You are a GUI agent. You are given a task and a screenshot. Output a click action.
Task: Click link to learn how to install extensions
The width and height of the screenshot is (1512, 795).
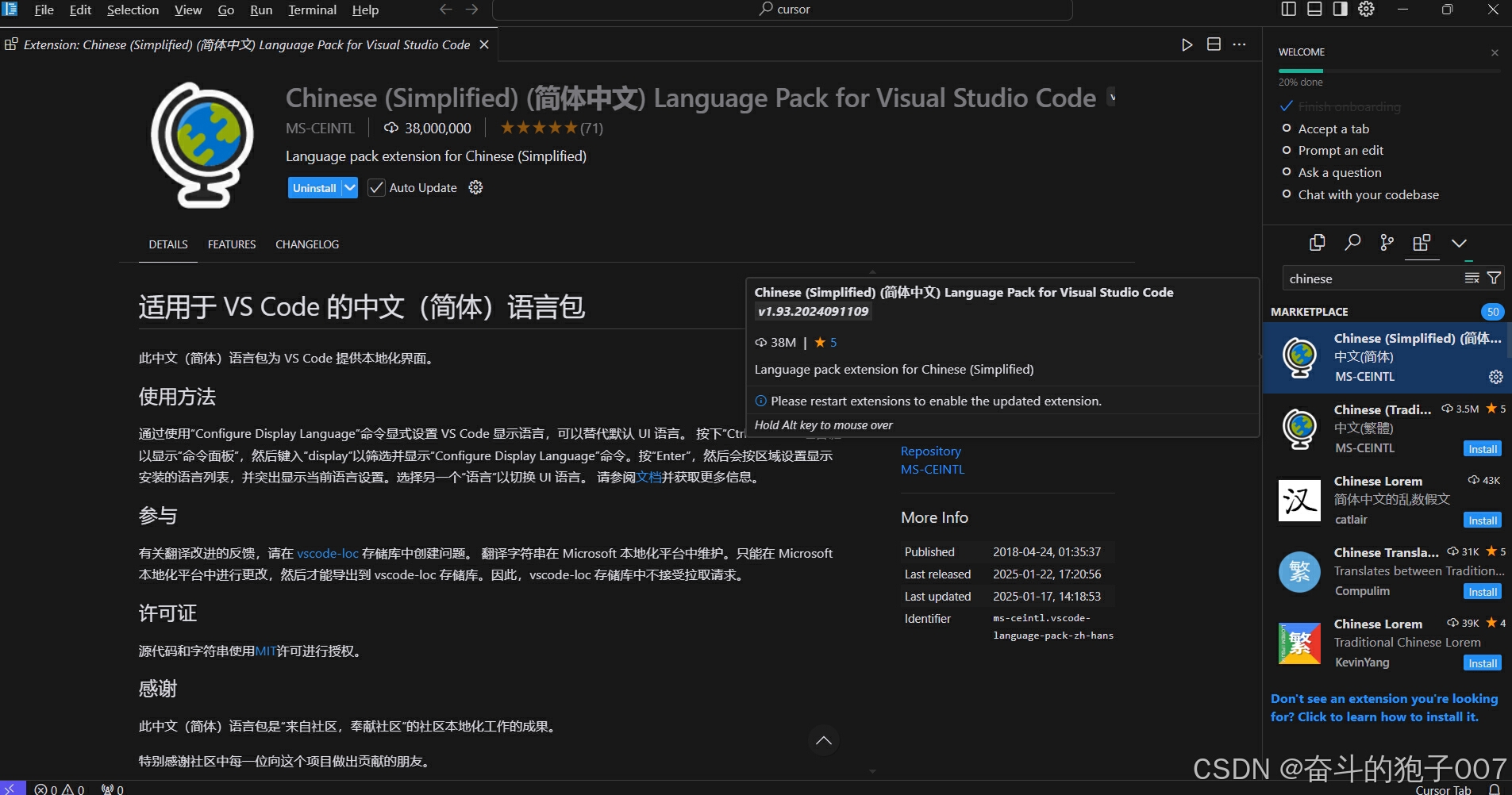(1384, 708)
